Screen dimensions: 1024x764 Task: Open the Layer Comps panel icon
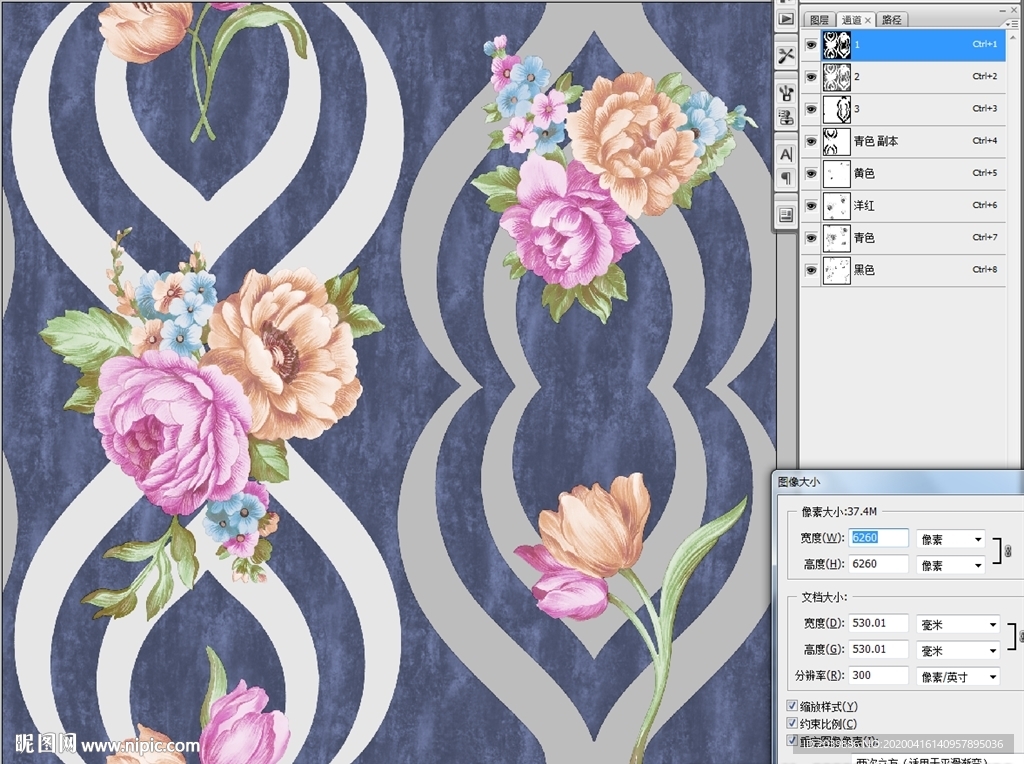[786, 214]
